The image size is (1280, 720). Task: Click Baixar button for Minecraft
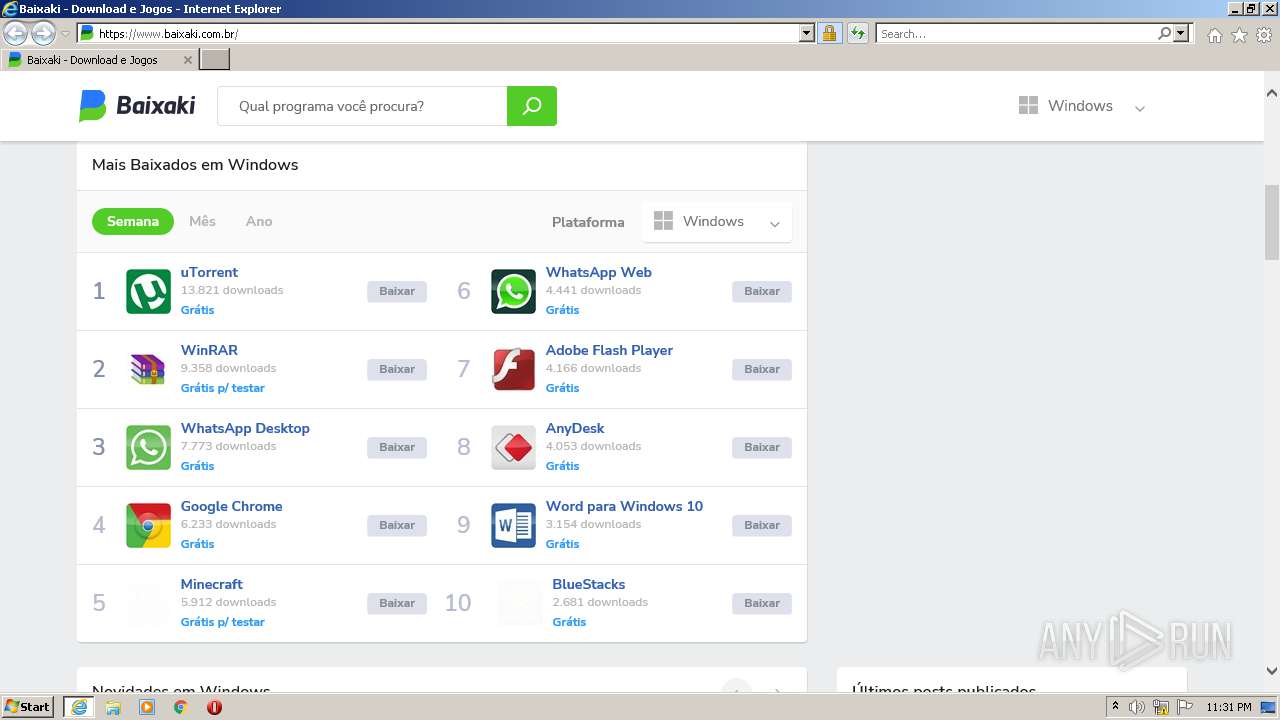397,603
